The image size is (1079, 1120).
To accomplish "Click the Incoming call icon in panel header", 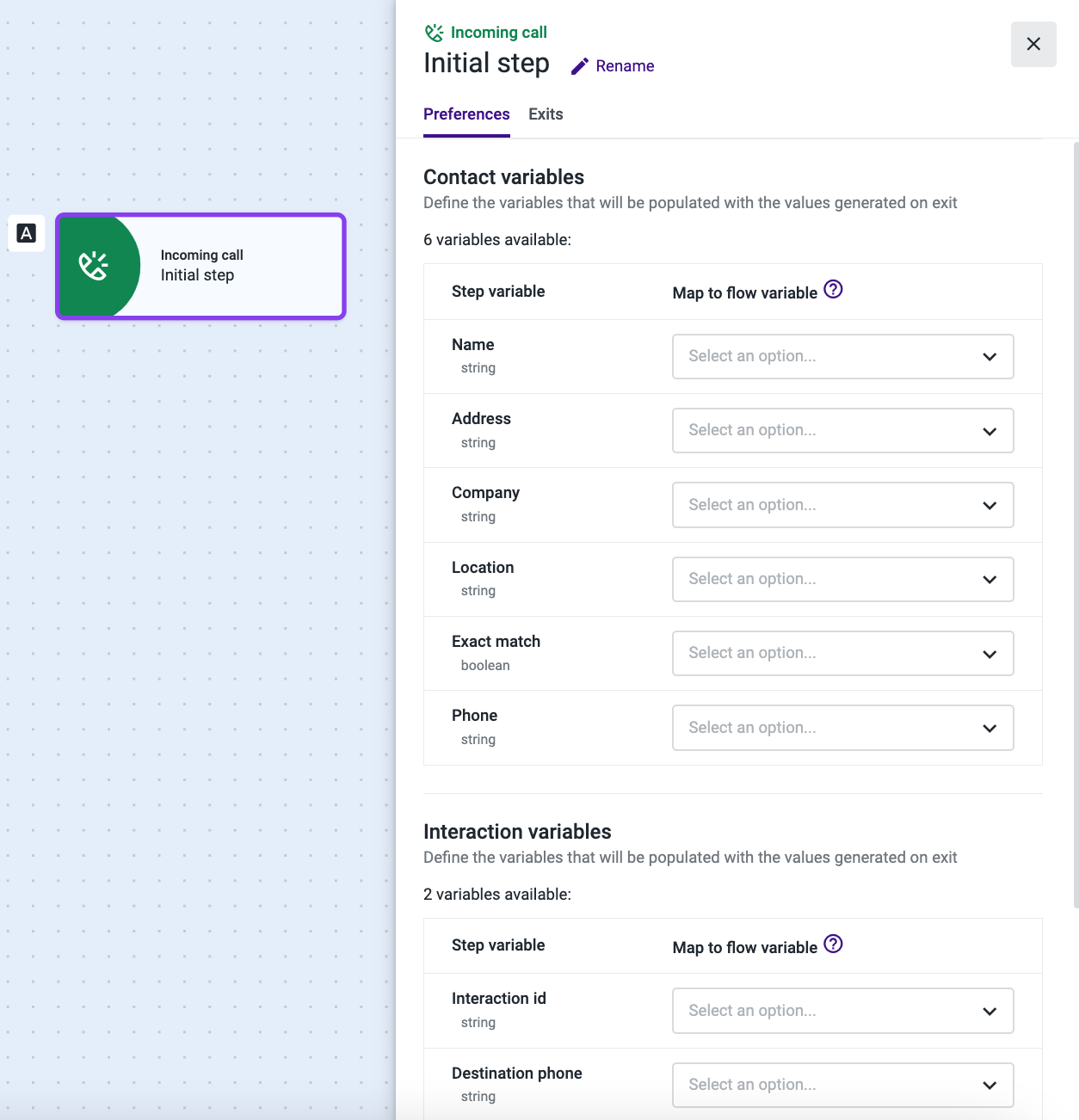I will tap(435, 33).
